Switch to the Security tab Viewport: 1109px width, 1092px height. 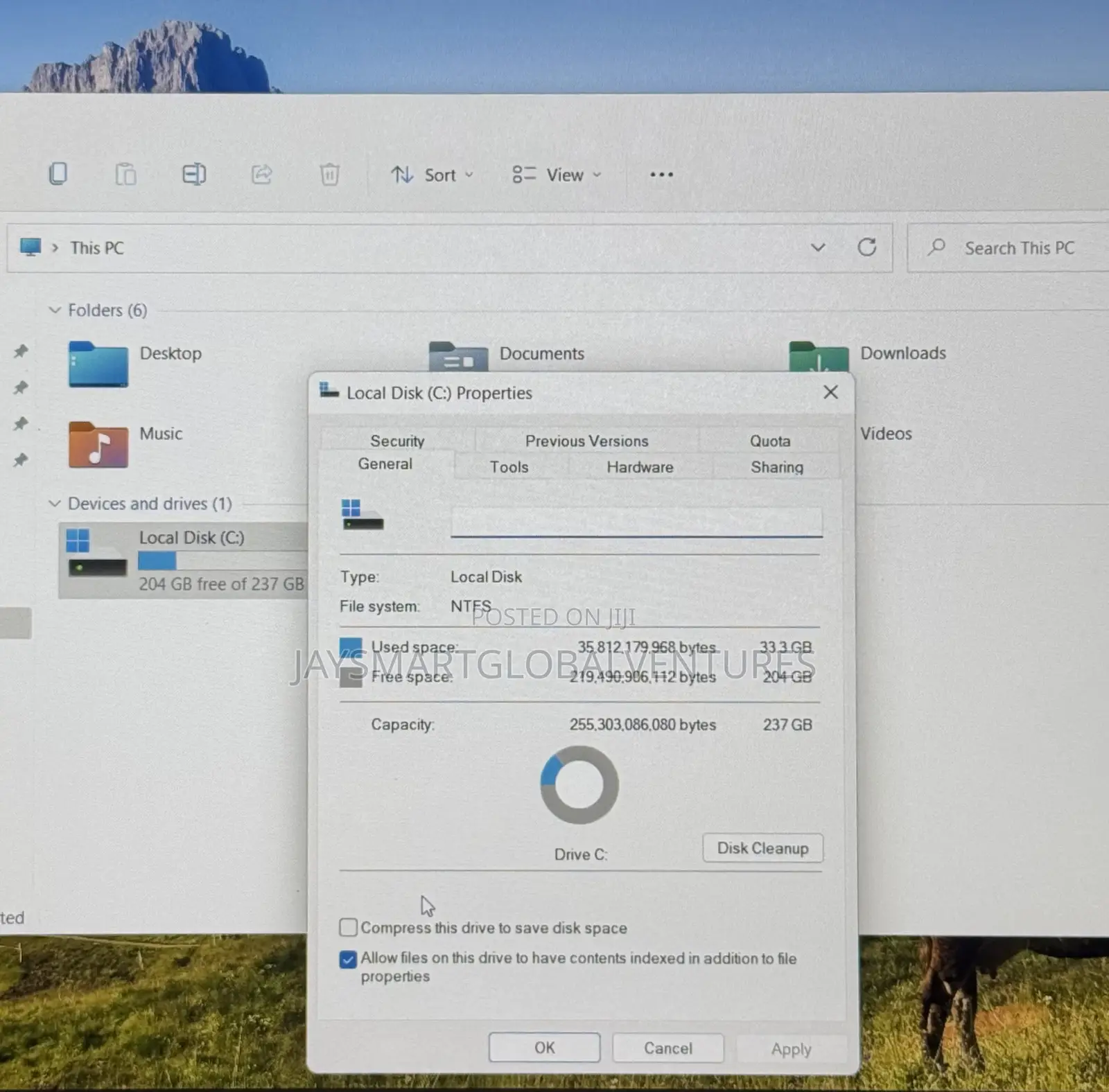[x=397, y=441]
